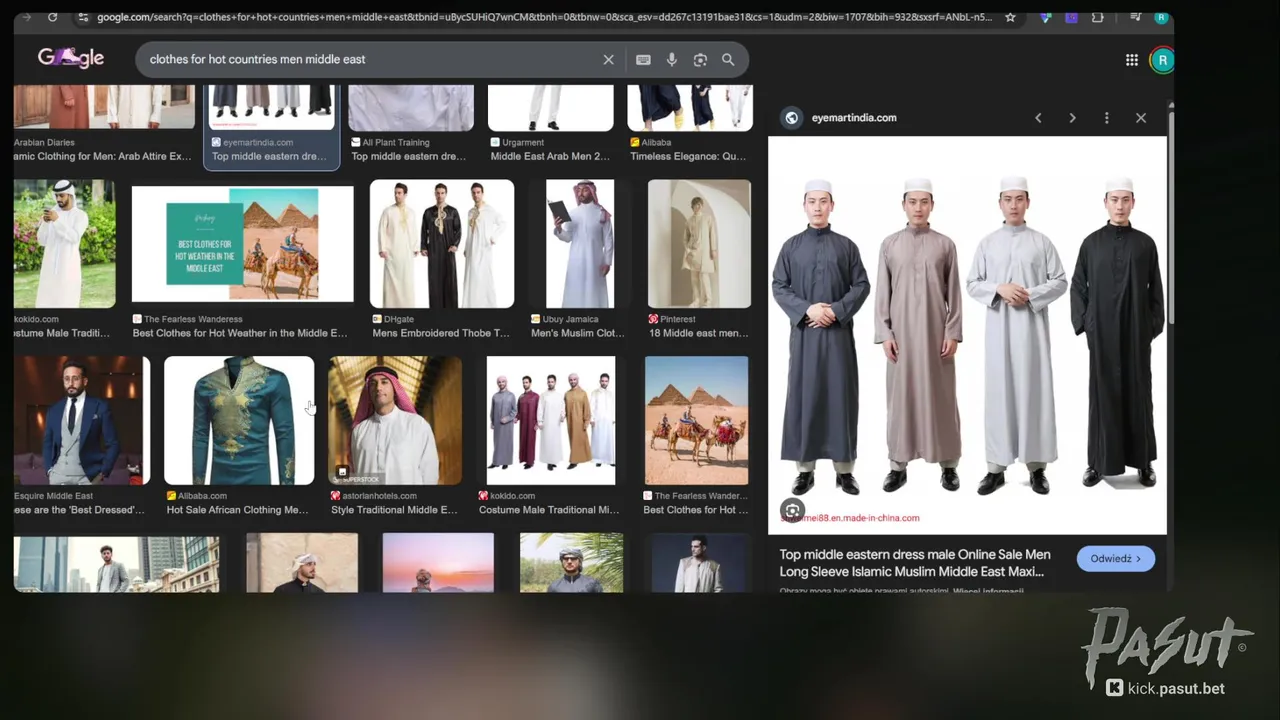Open site info icon beside the URL
Viewport: 1280px width, 720px height.
click(x=83, y=17)
